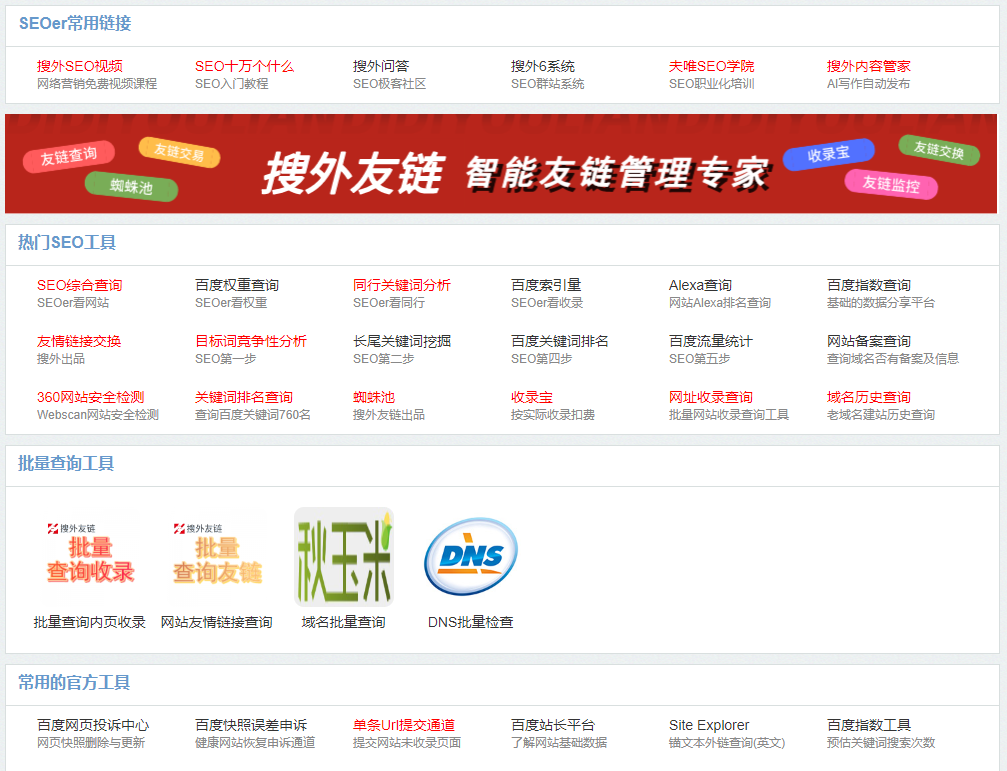Open 网站备案查询 link
The width and height of the screenshot is (1007, 771).
click(x=869, y=341)
